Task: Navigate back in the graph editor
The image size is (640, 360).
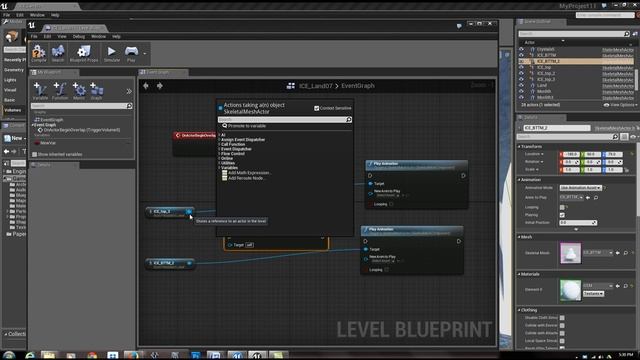Action: (146, 86)
